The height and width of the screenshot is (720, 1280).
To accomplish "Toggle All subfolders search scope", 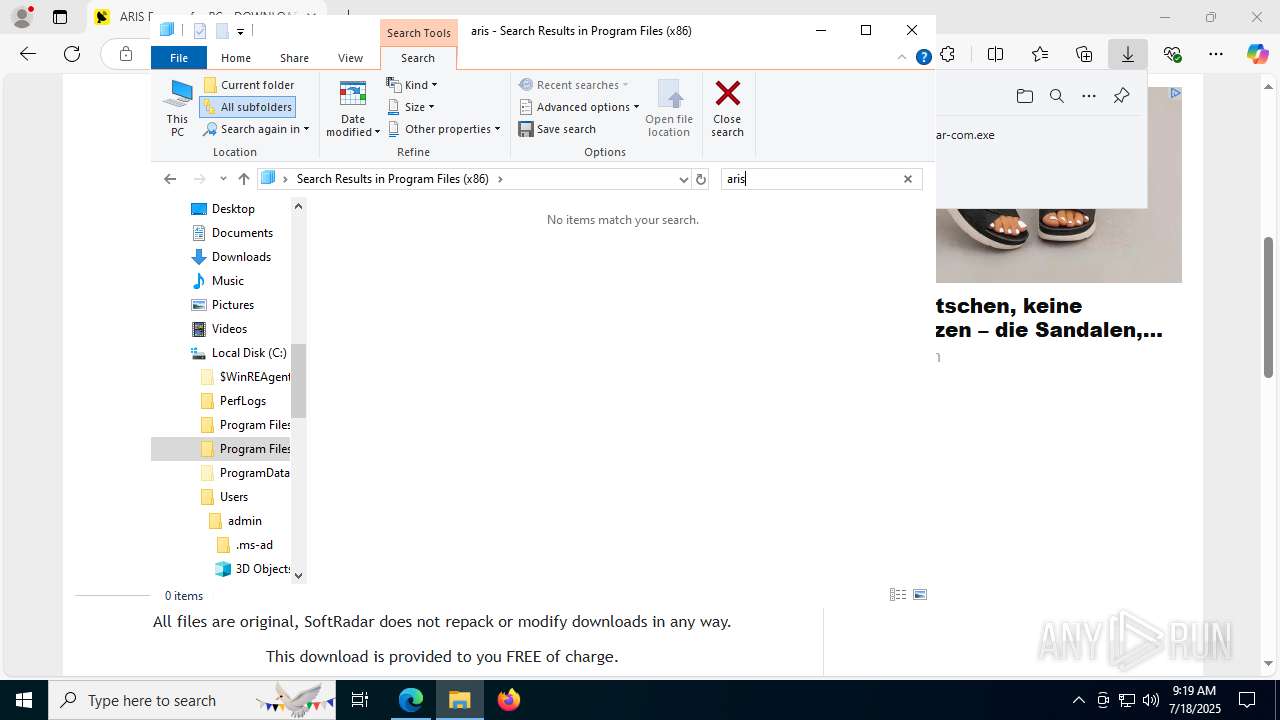I will tap(248, 107).
